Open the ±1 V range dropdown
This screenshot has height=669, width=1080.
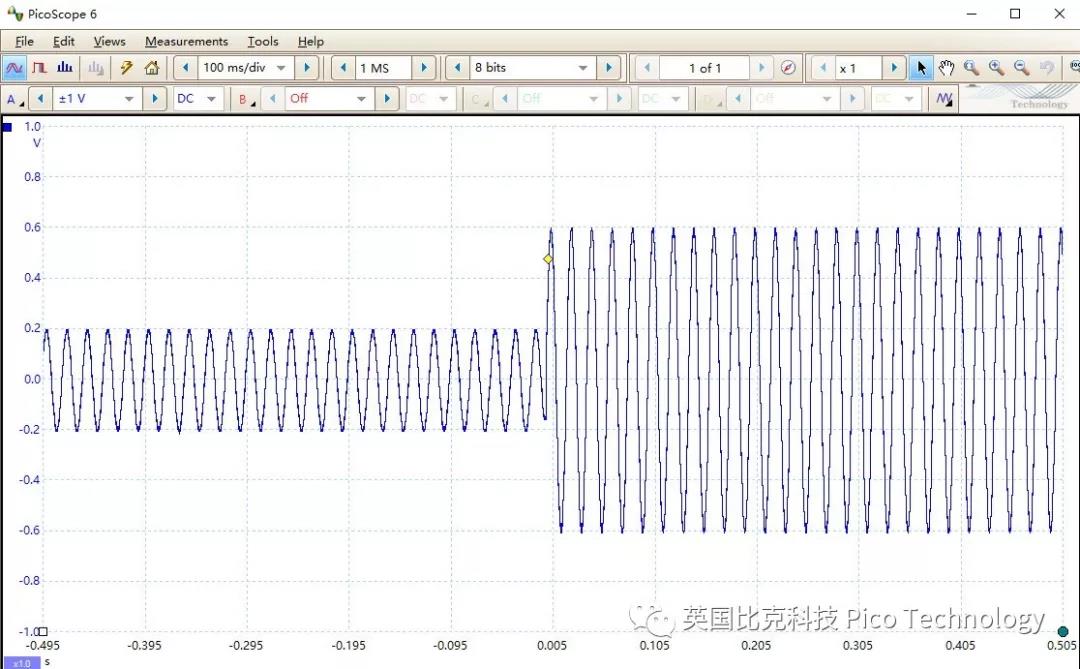[129, 98]
